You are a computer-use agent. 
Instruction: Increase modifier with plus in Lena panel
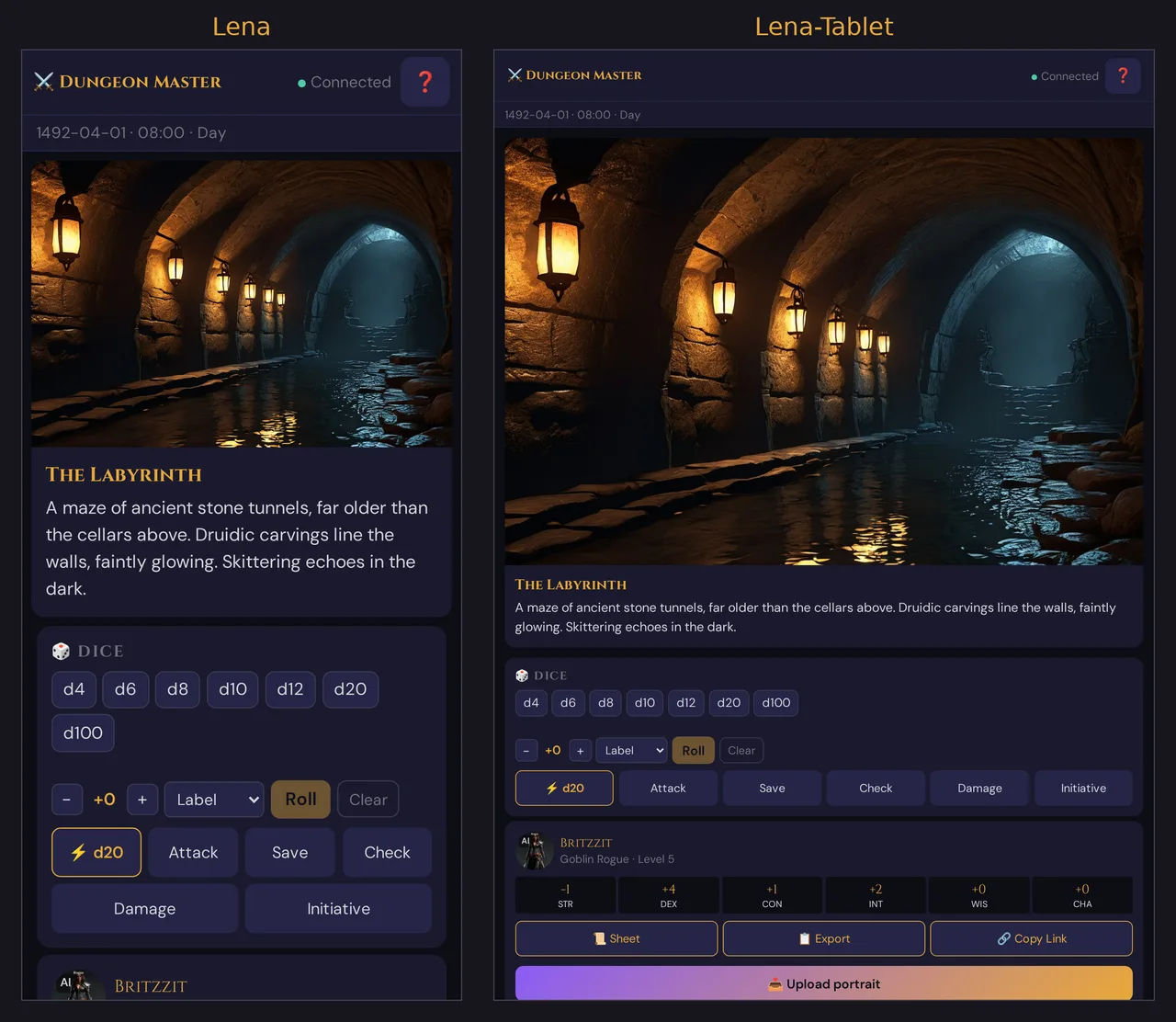coord(142,800)
